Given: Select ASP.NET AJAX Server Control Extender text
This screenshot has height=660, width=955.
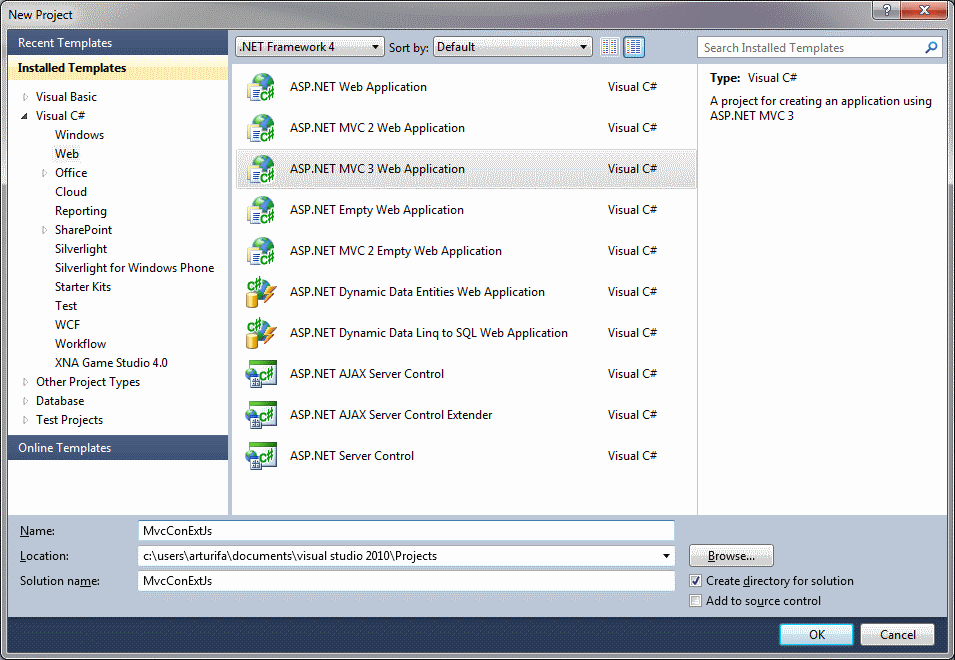Looking at the screenshot, I should click(x=391, y=415).
